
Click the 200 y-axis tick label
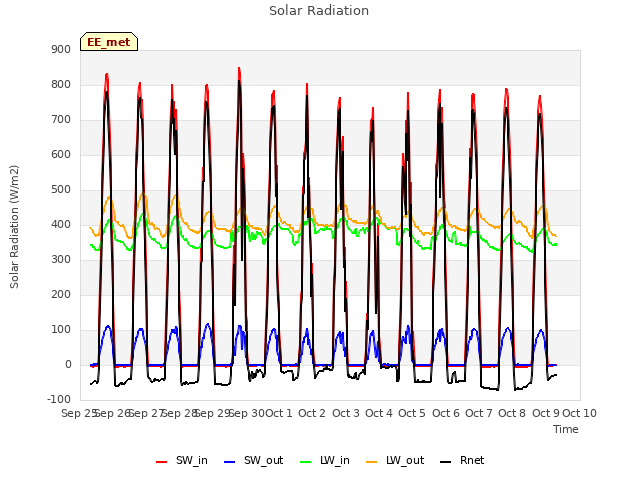(x=61, y=294)
